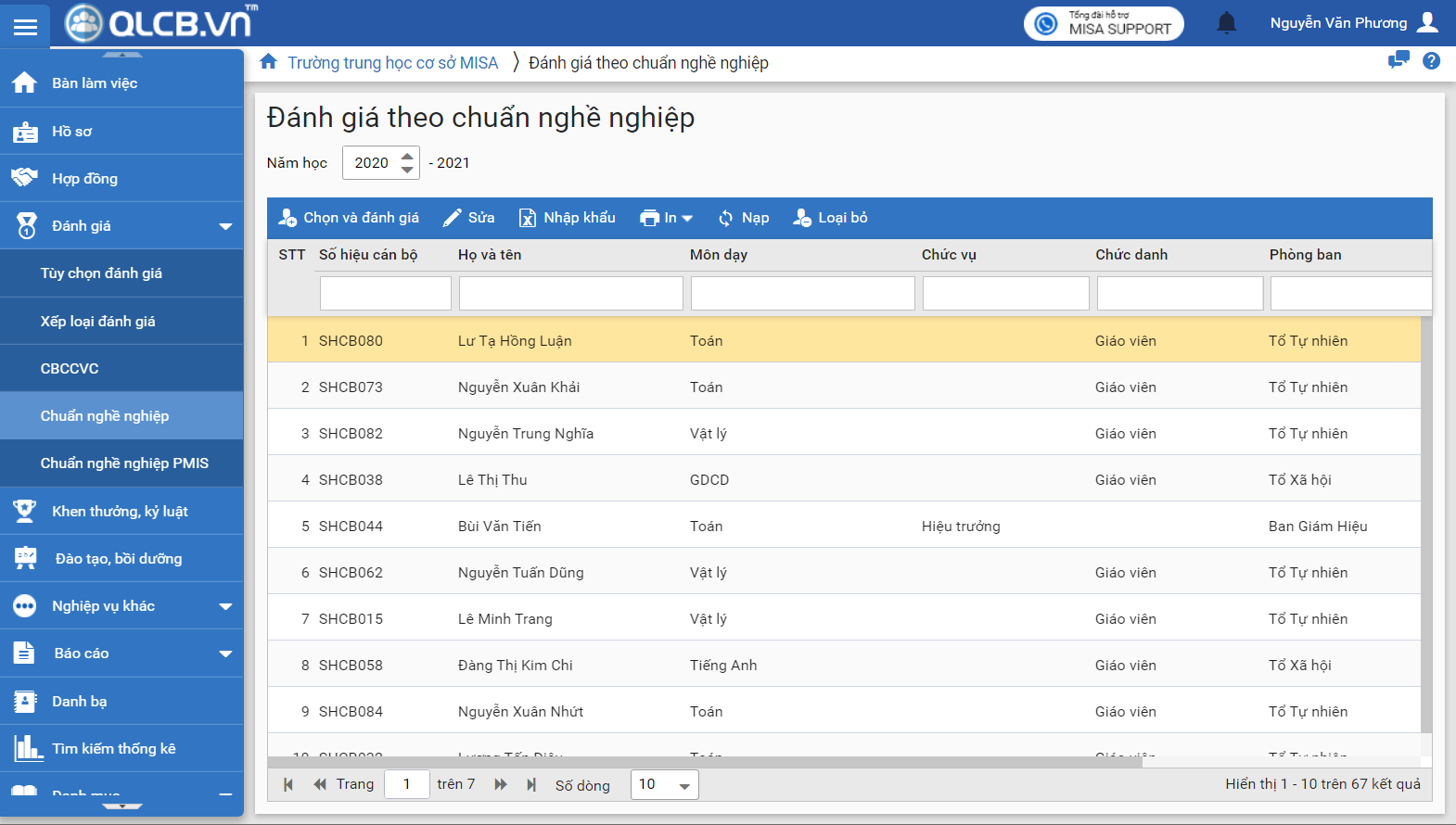Image resolution: width=1456 pixels, height=825 pixels.
Task: Click the Sửa pencil icon
Action: point(452,218)
